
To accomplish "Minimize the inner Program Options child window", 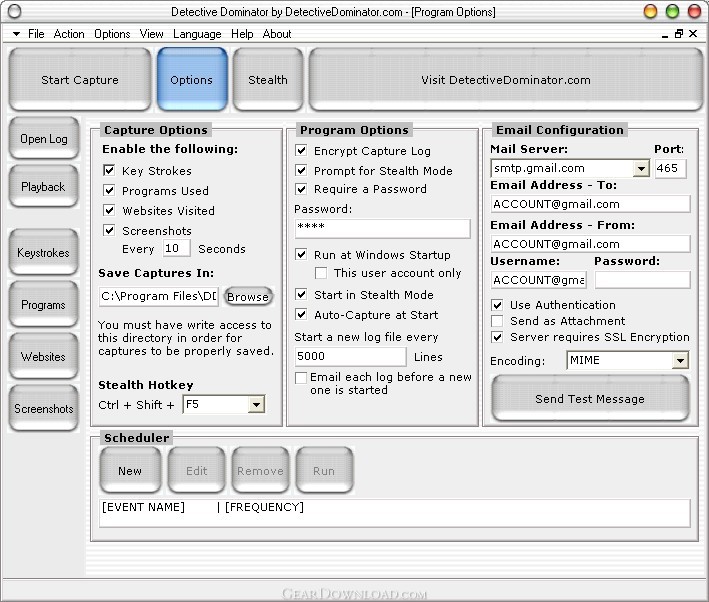I will click(665, 35).
